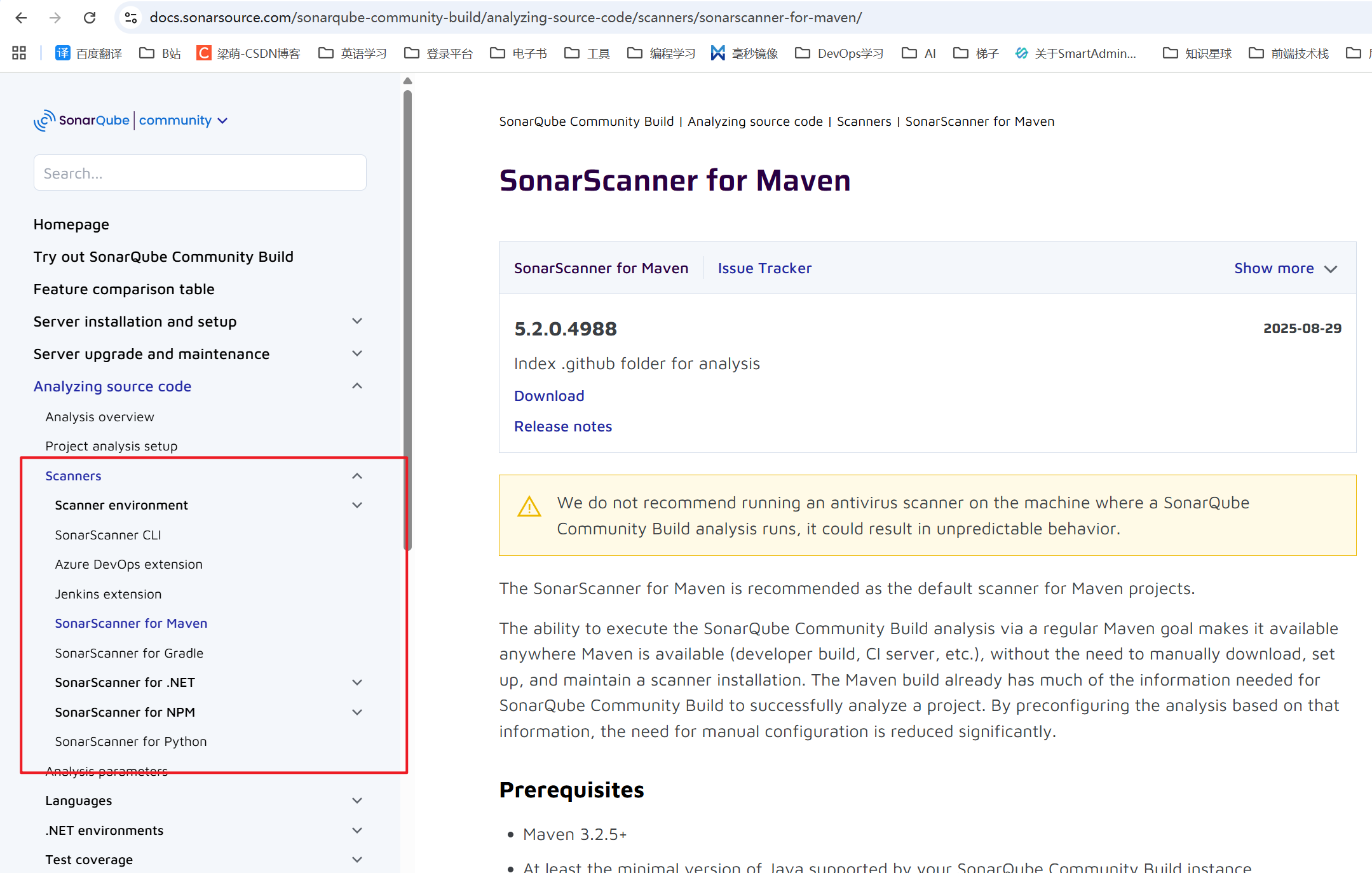Open 电子书 bookmark folder
Screen dimensions: 1372x873
click(x=519, y=53)
